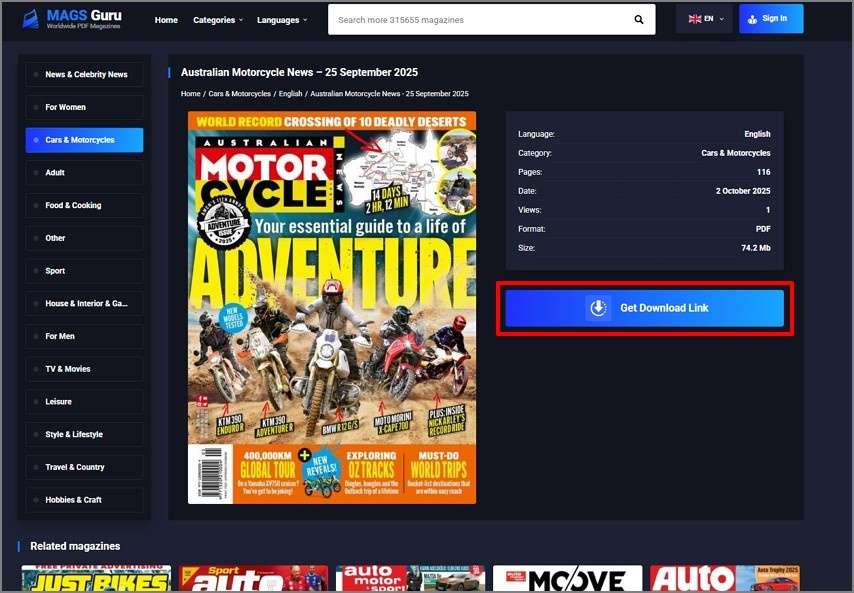Screen dimensions: 854x593
Task: Click the search magnifier icon
Action: (639, 18)
